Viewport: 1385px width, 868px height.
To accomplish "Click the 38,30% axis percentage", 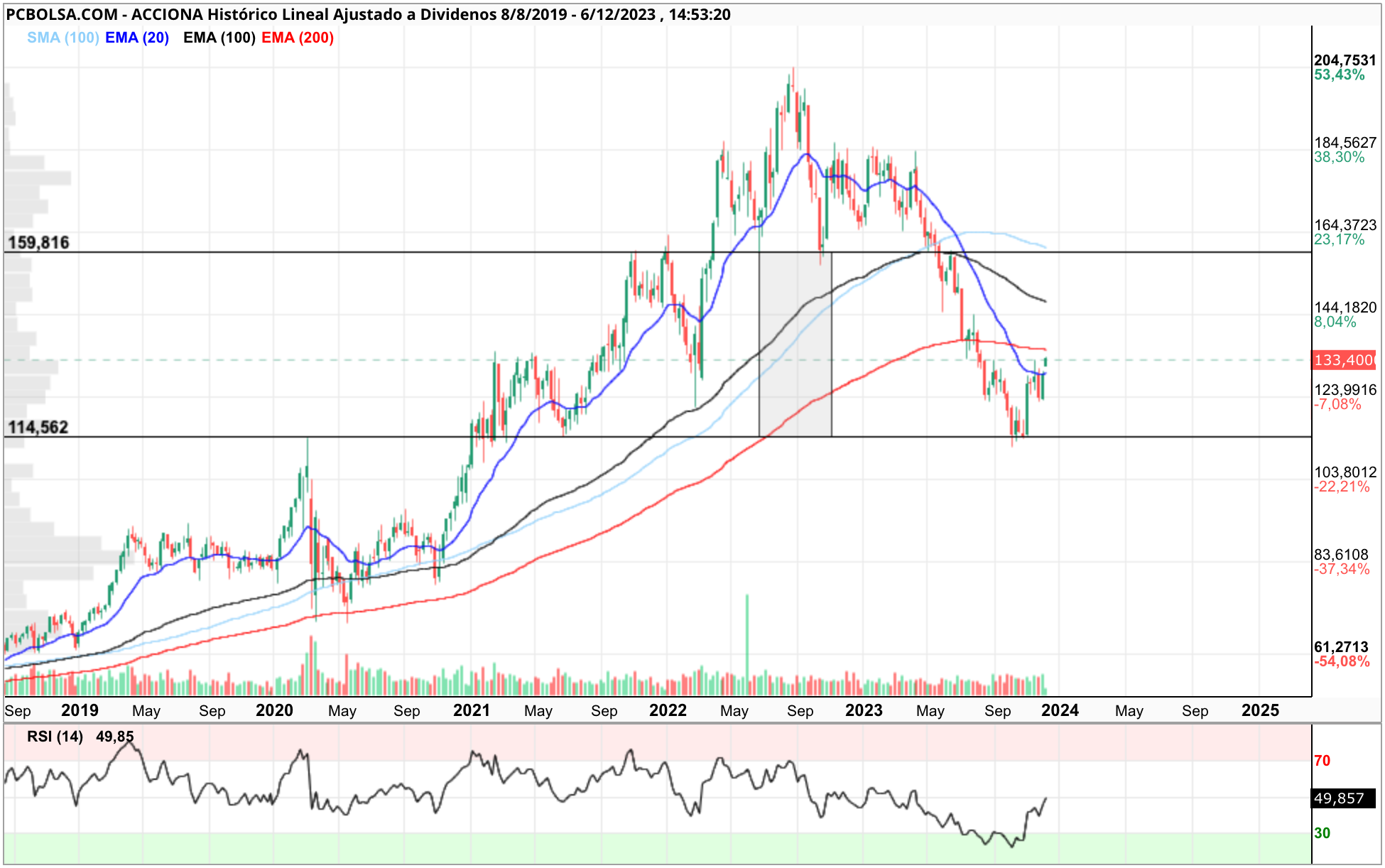I will pyautogui.click(x=1340, y=157).
